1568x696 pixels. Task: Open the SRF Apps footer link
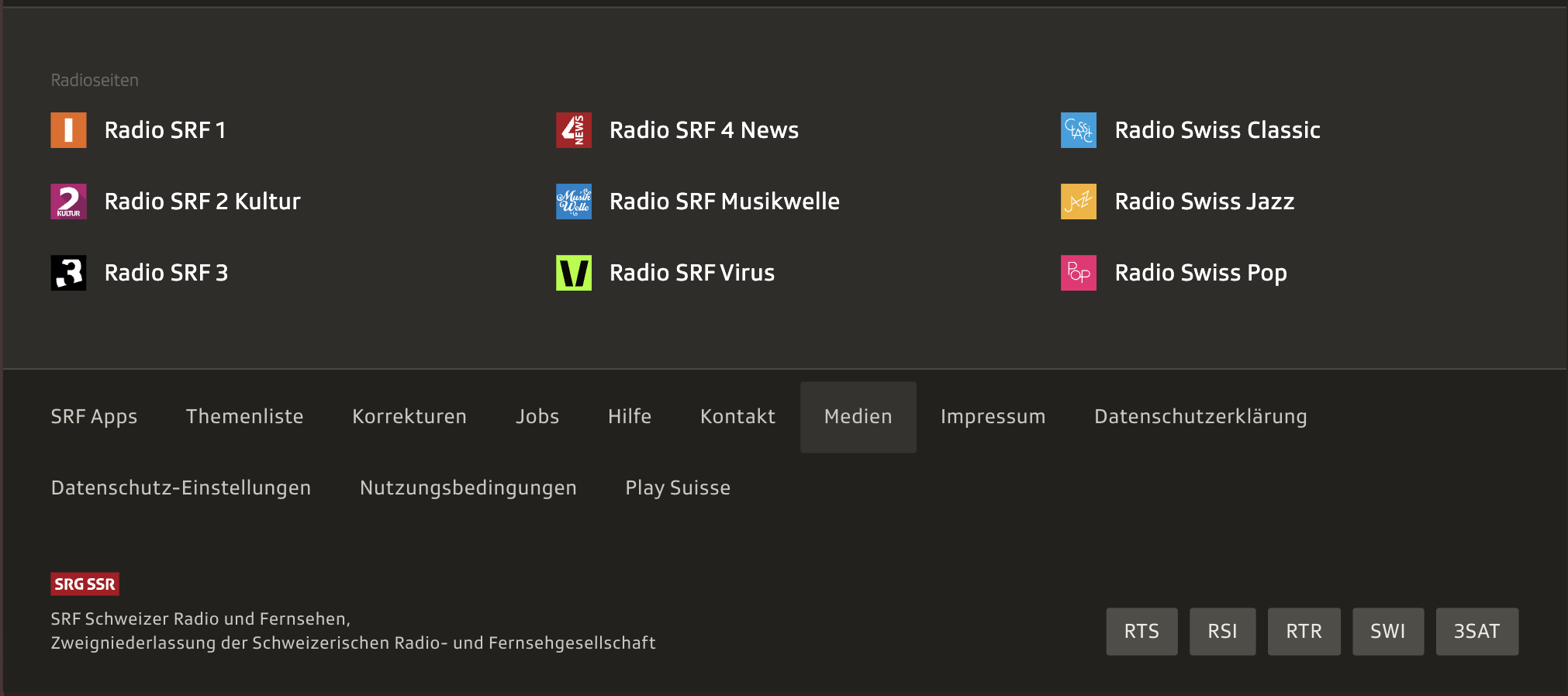94,417
